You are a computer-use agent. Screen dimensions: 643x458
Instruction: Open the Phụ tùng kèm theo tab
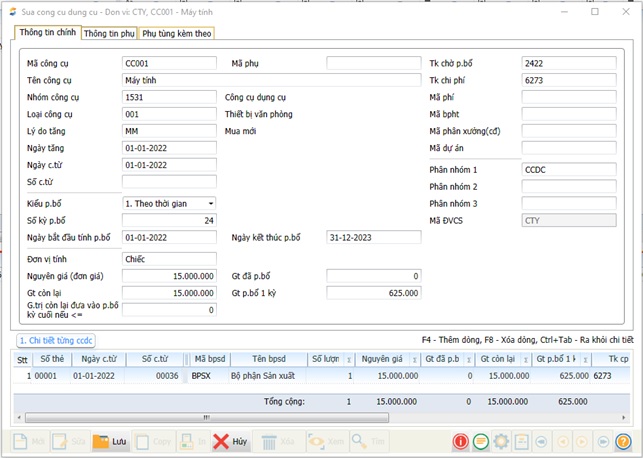click(x=177, y=33)
